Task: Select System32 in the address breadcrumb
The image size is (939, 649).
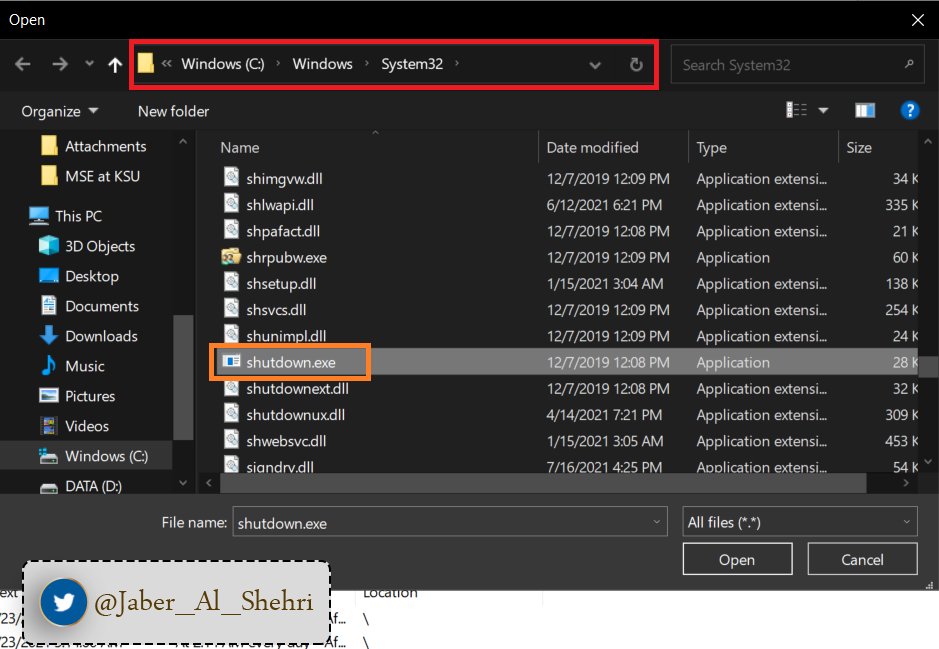Action: [412, 64]
